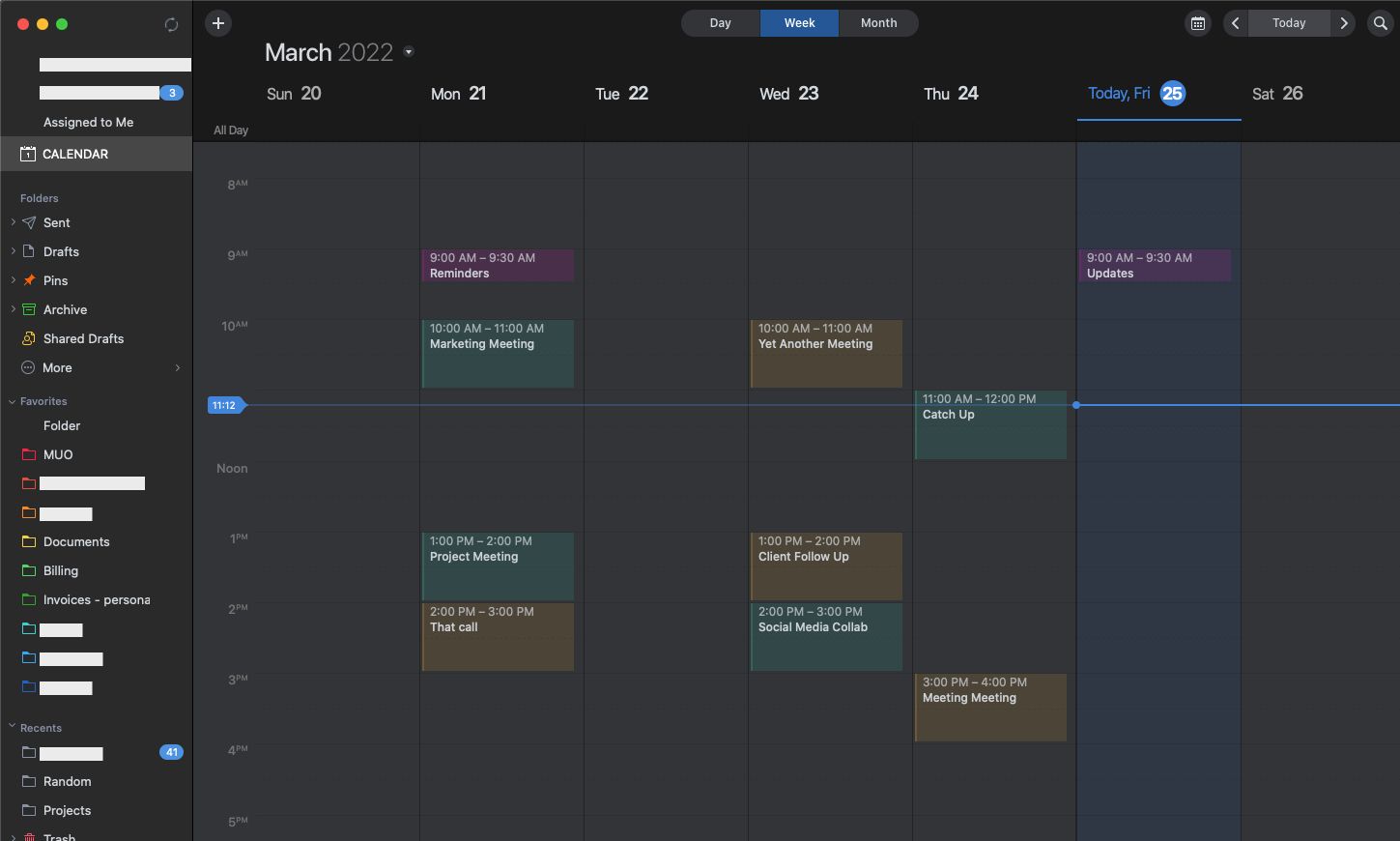Click the Today button
Viewport: 1400px width, 841px height.
(1289, 22)
